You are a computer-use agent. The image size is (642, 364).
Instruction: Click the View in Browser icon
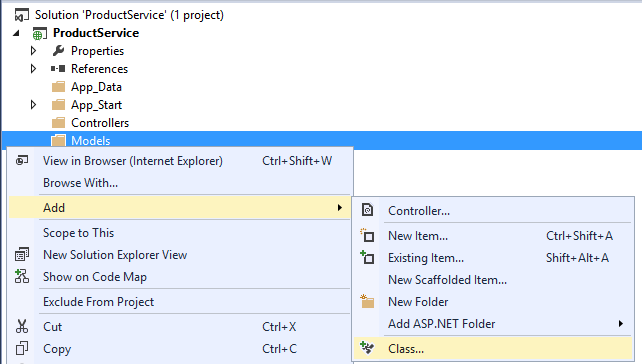pos(22,161)
